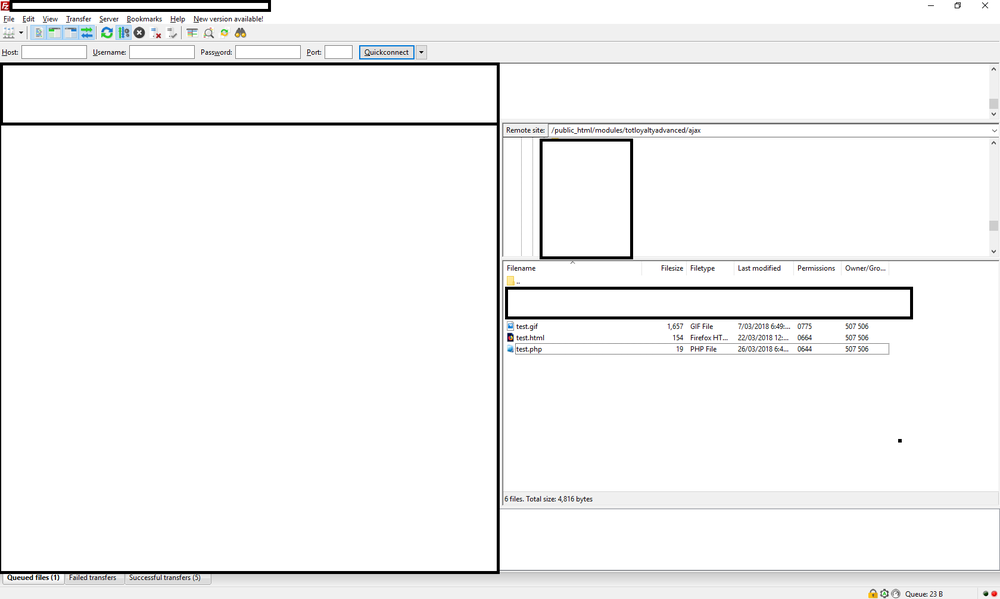Focus the Username input field
Screen dimensions: 1000x599
coord(161,52)
